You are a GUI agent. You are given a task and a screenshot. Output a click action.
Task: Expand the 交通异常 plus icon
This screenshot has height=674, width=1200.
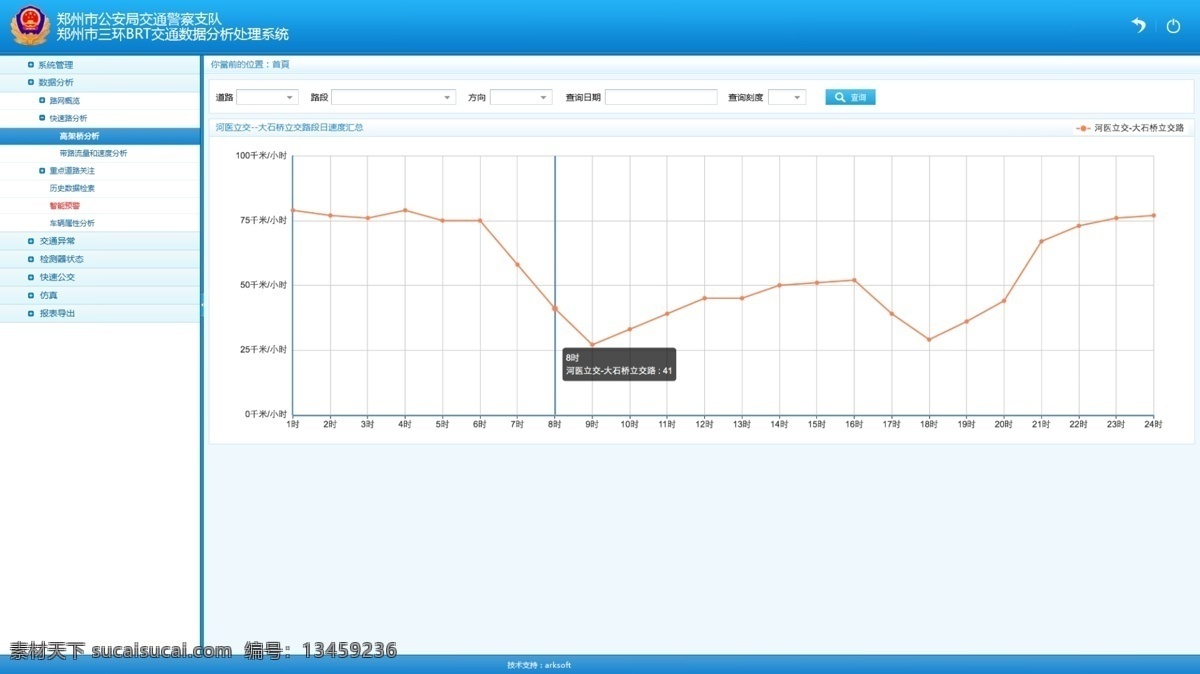point(31,241)
